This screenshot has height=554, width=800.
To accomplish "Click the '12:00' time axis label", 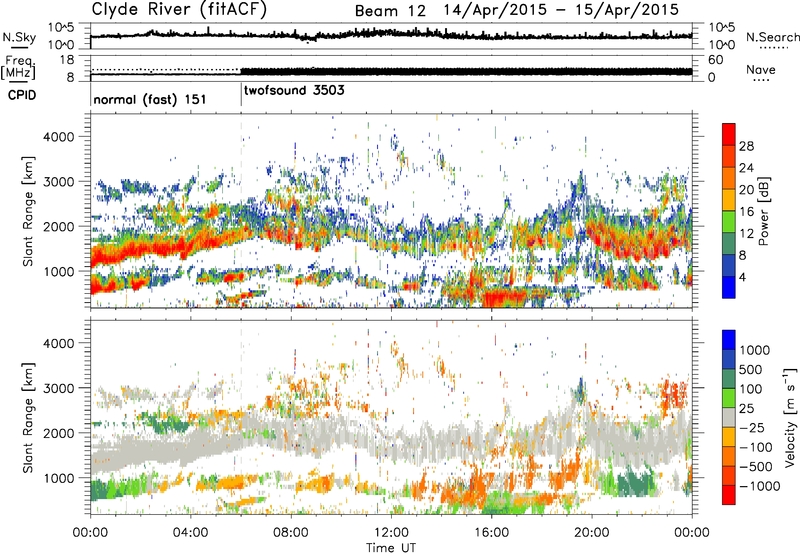I will (391, 533).
